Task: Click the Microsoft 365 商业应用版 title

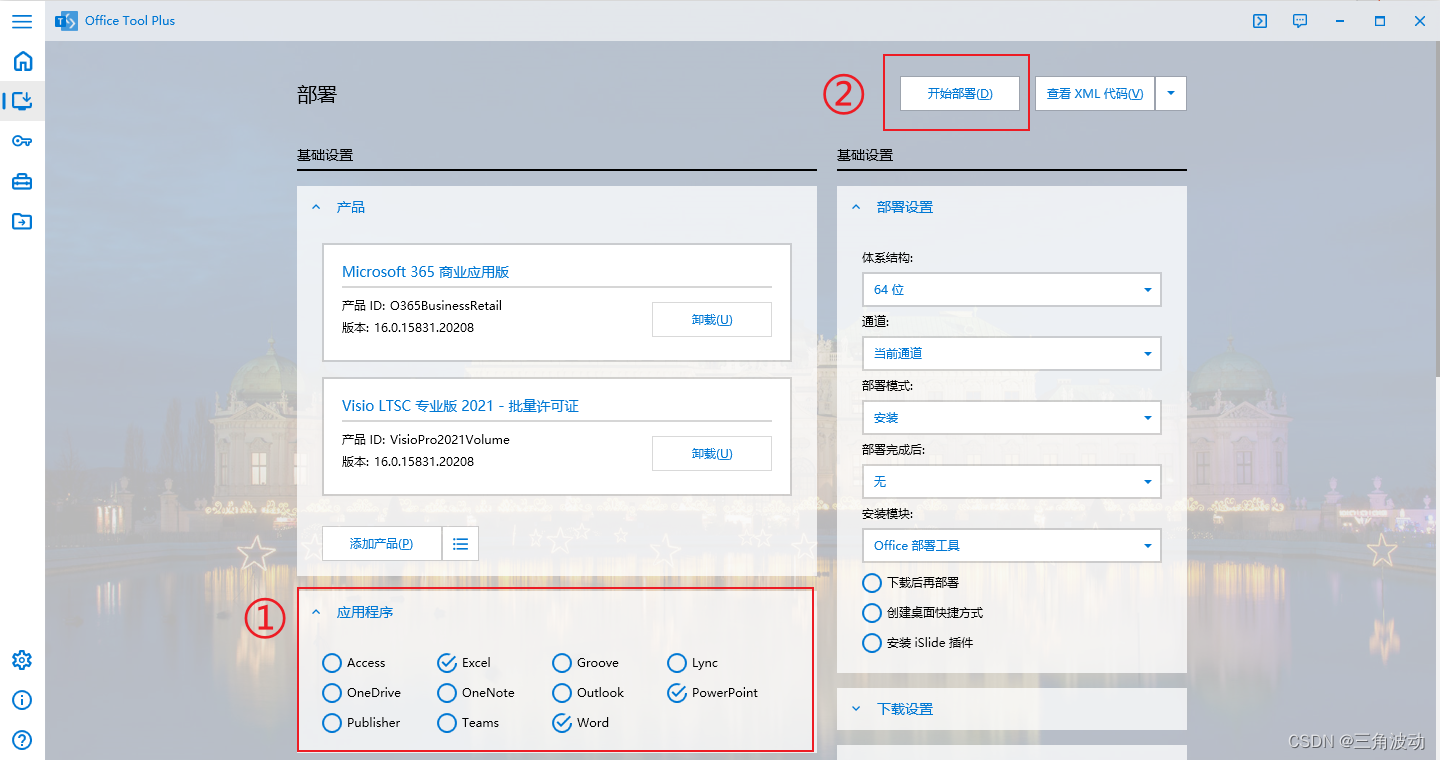Action: [x=426, y=272]
